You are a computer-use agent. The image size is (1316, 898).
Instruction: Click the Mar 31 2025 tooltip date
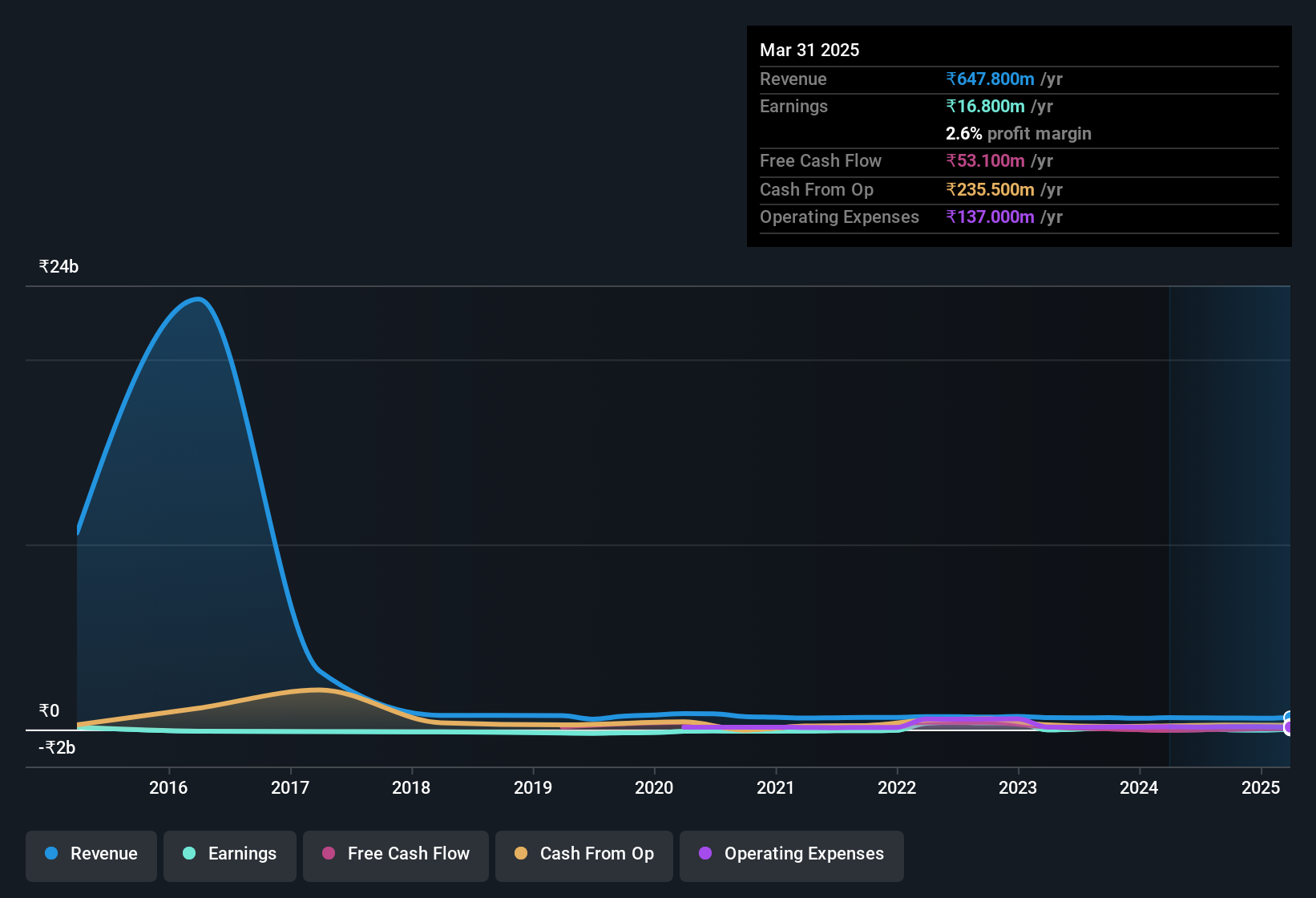809,50
